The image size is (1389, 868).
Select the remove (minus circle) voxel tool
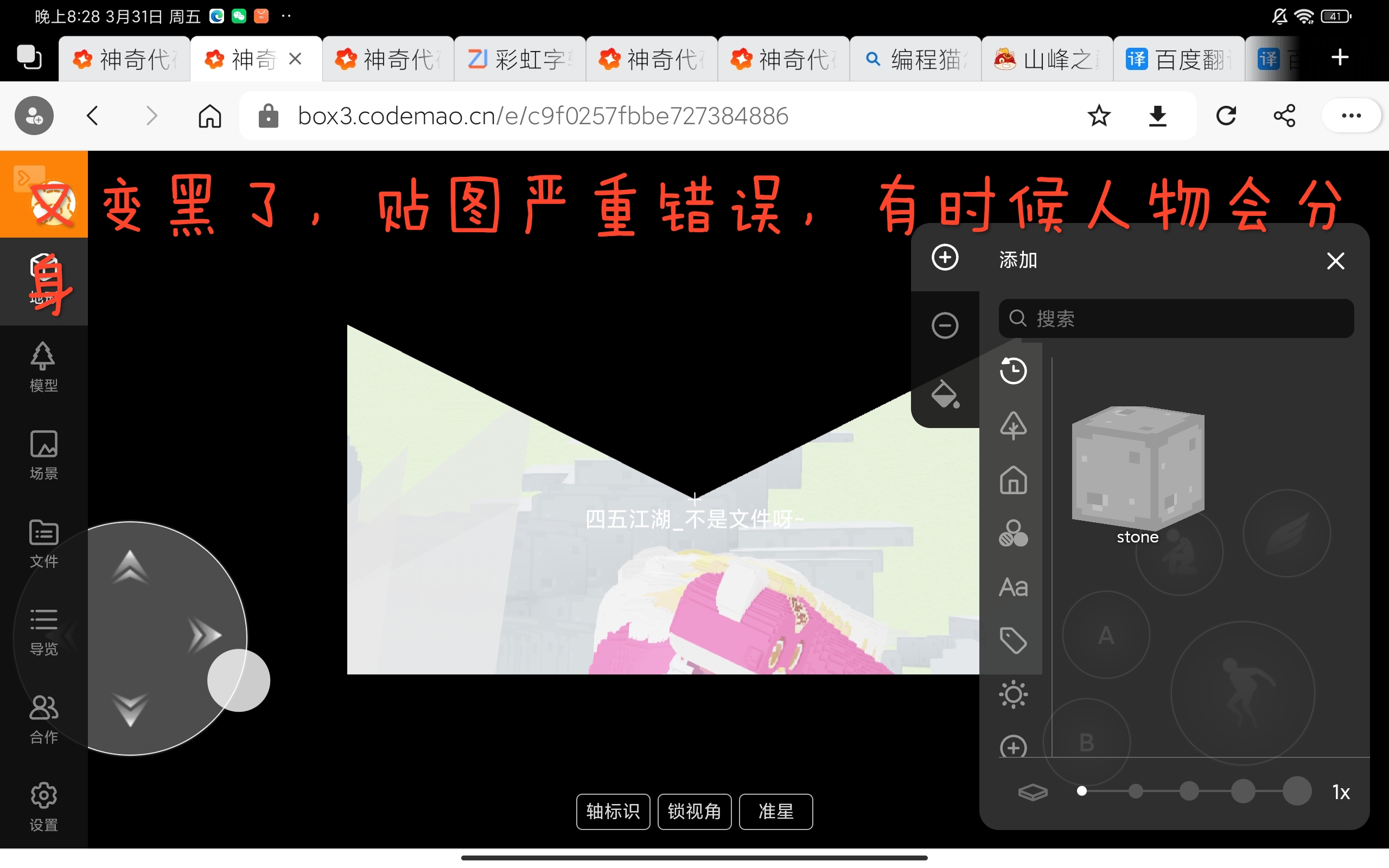(x=945, y=325)
